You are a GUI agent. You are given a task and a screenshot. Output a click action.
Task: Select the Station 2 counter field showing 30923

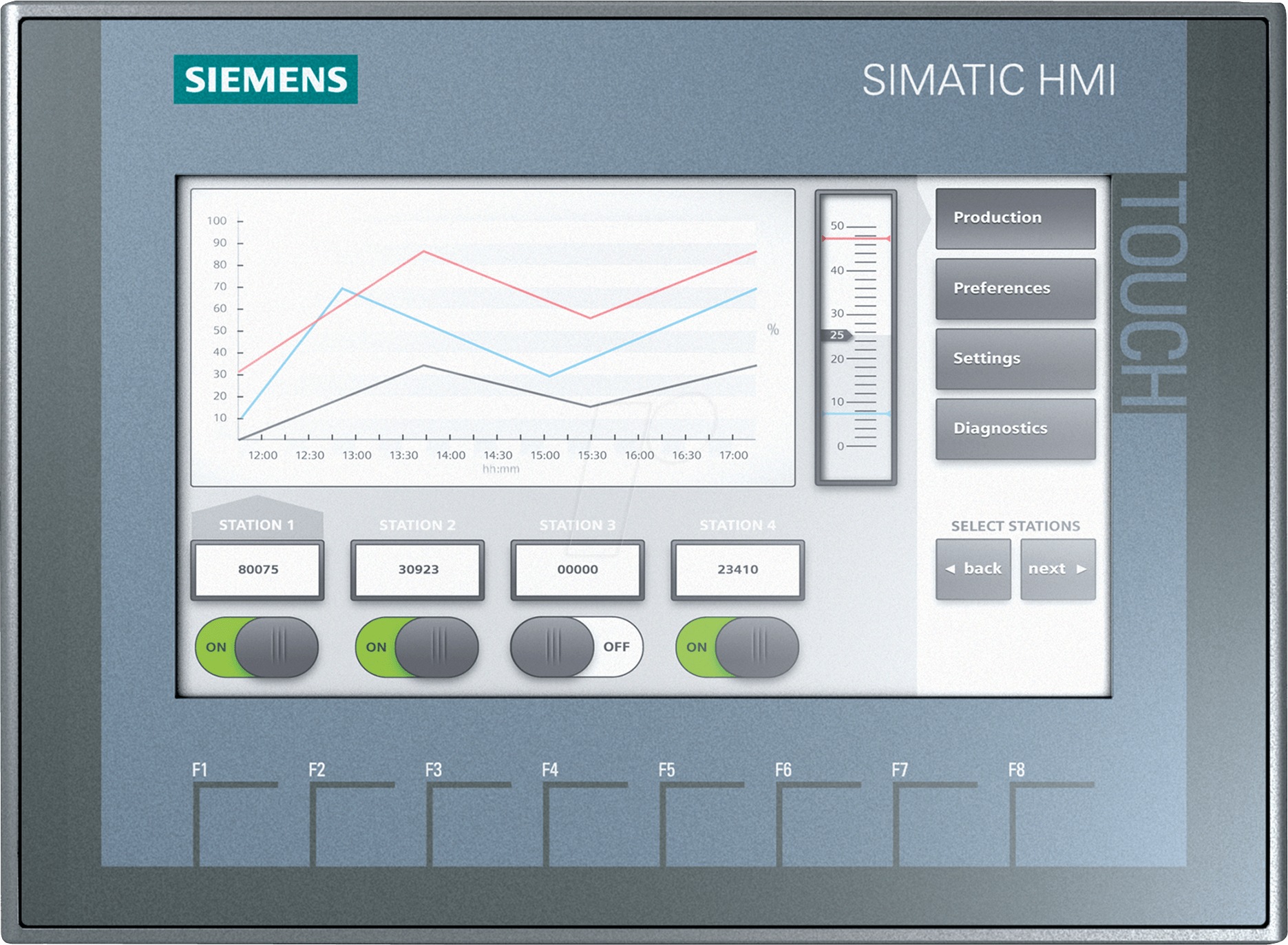pyautogui.click(x=416, y=569)
